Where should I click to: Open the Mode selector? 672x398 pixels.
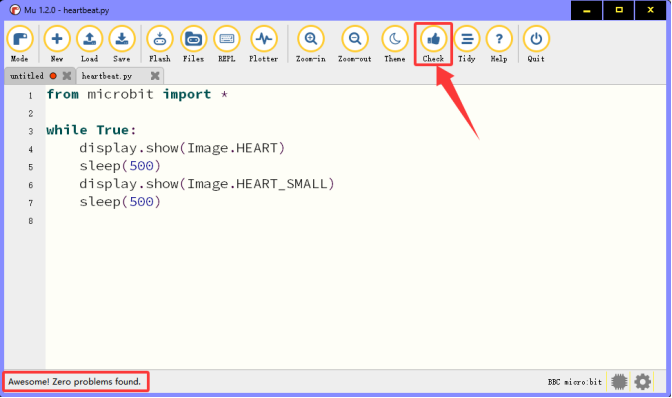click(x=20, y=44)
